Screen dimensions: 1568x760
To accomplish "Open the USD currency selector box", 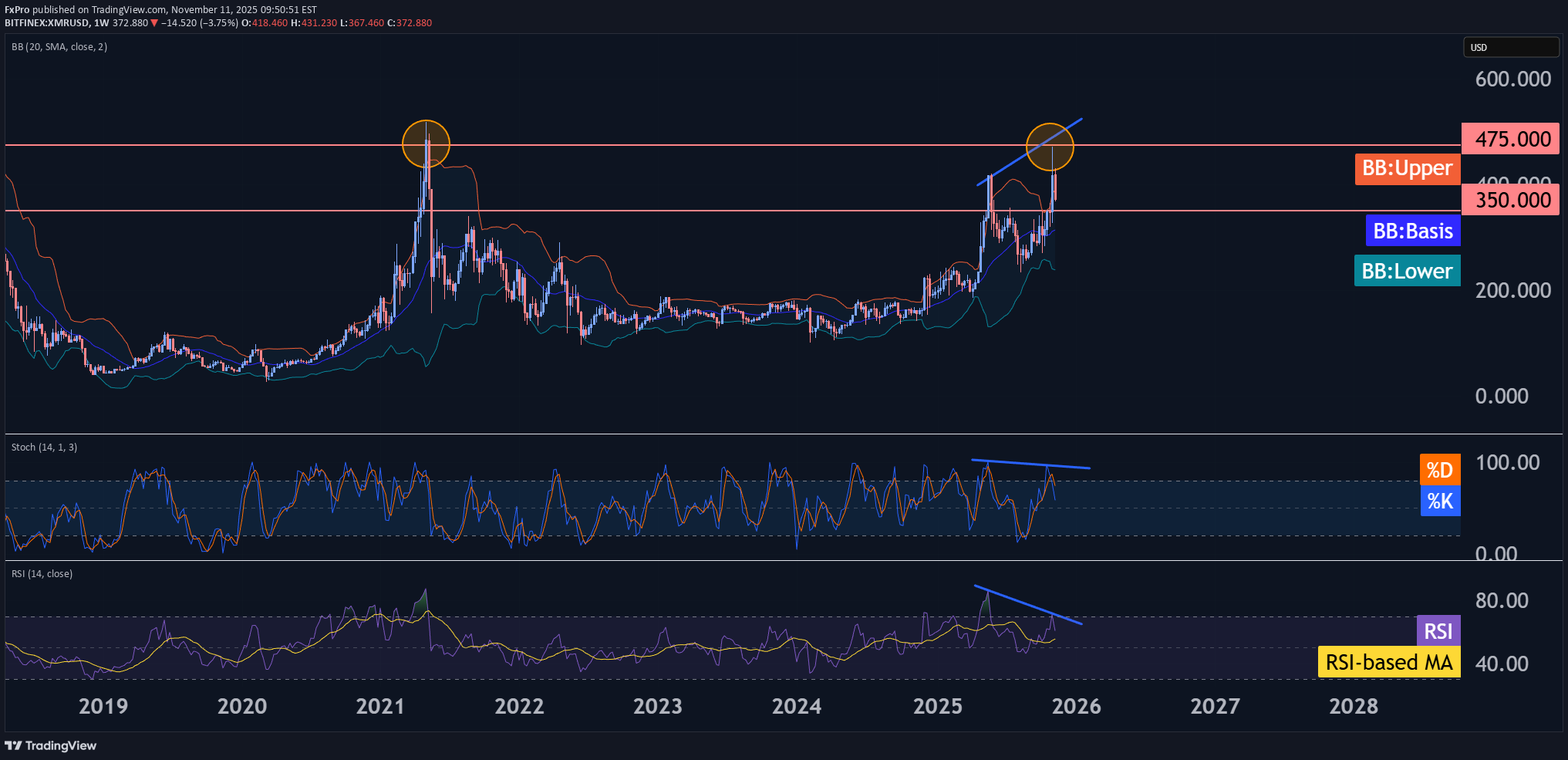I will pyautogui.click(x=1510, y=48).
